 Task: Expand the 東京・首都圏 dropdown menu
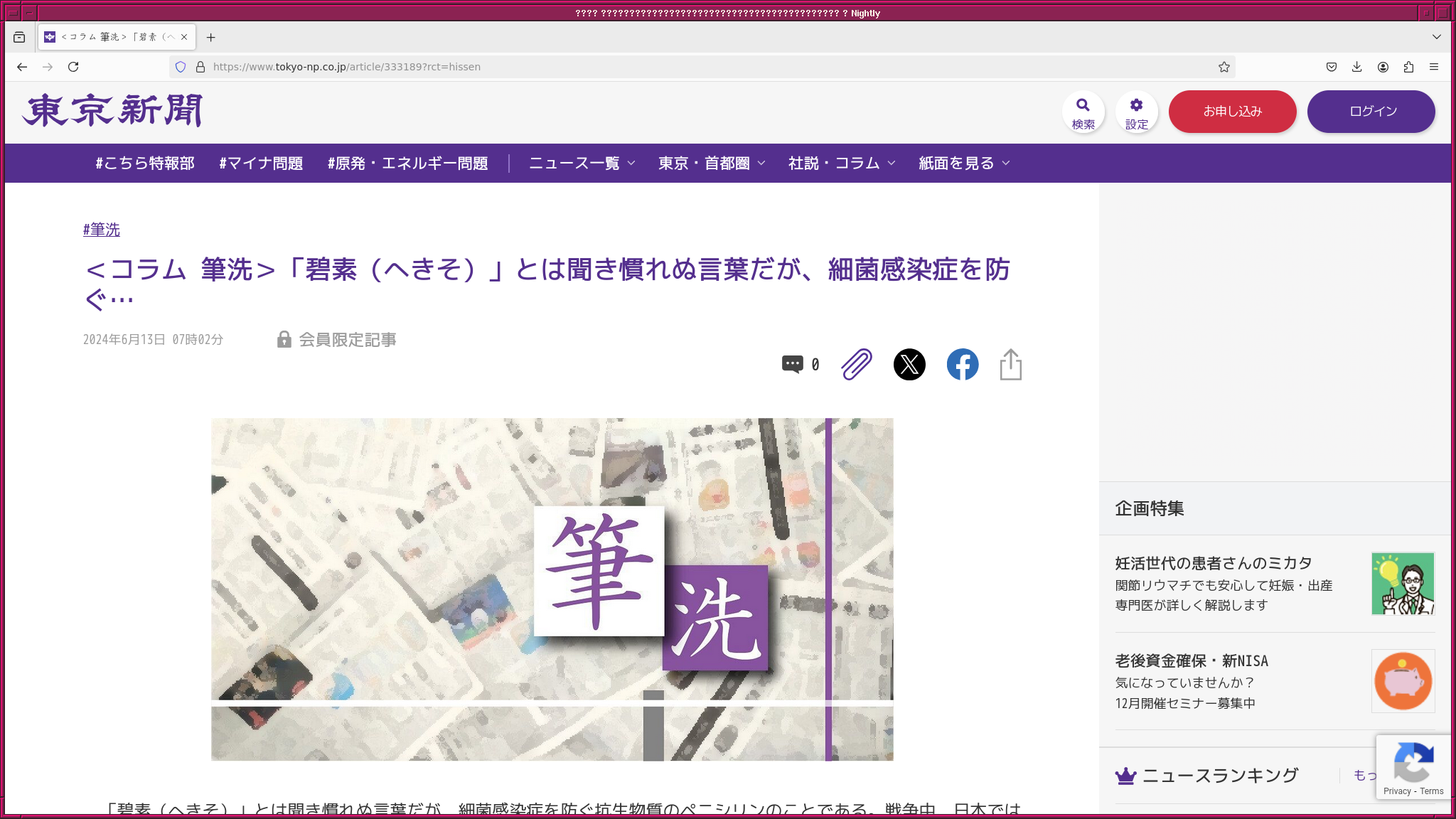click(712, 164)
